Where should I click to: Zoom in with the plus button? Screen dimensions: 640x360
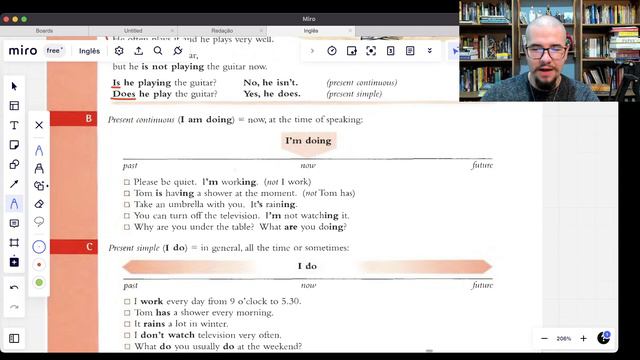coord(584,338)
